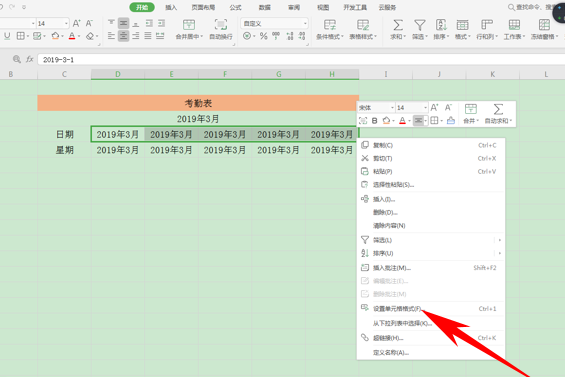Switch to the 数据 Data tab
This screenshot has height=377, width=565.
coord(264,7)
